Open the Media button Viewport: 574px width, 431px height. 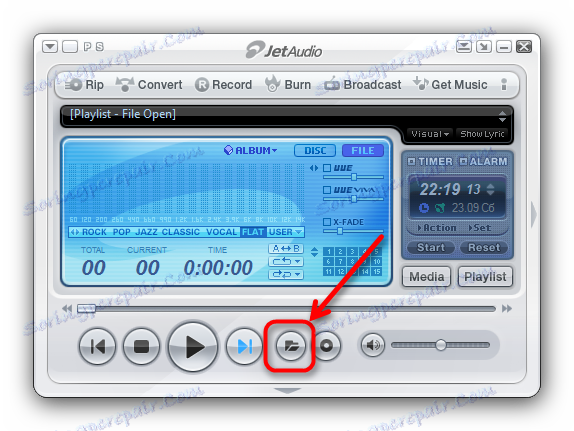pos(427,277)
